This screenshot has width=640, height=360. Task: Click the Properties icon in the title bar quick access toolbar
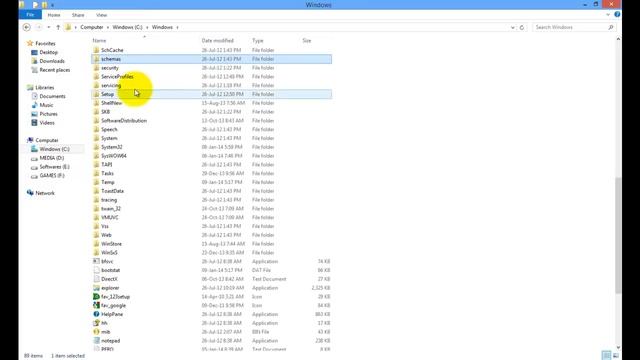click(36, 5)
